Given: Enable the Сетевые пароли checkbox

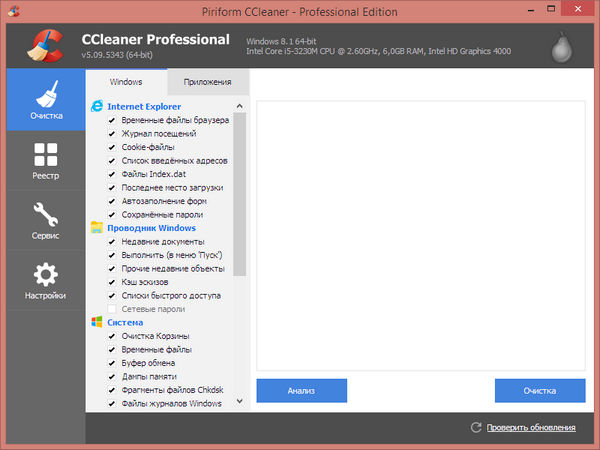Looking at the screenshot, I should tap(112, 309).
